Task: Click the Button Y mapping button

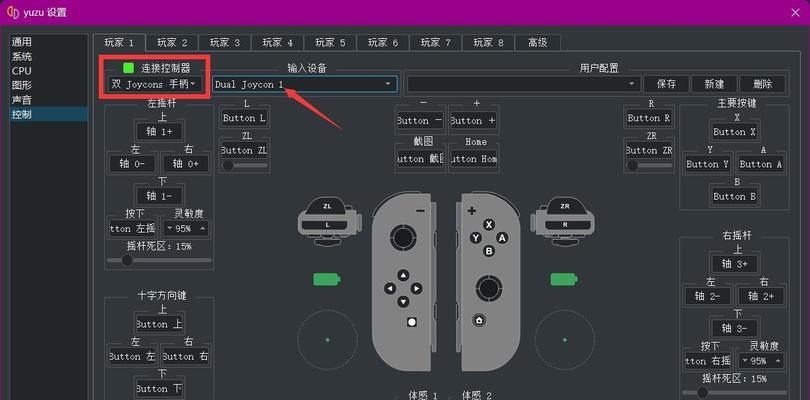Action: [707, 164]
